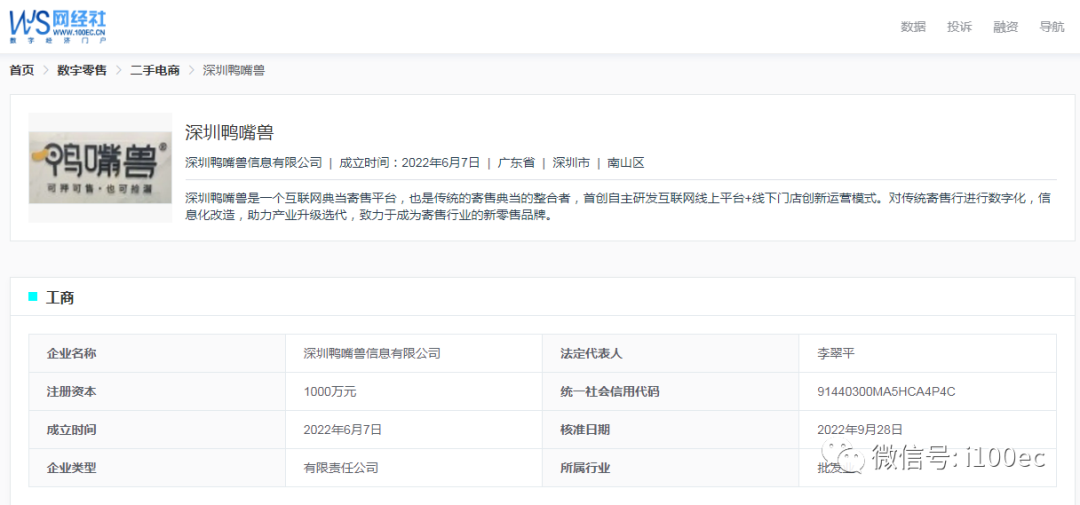Viewport: 1080px width, 505px height.
Task: Select 深圳鸭嘴兽信息有限公司 in profile header
Action: click(253, 163)
